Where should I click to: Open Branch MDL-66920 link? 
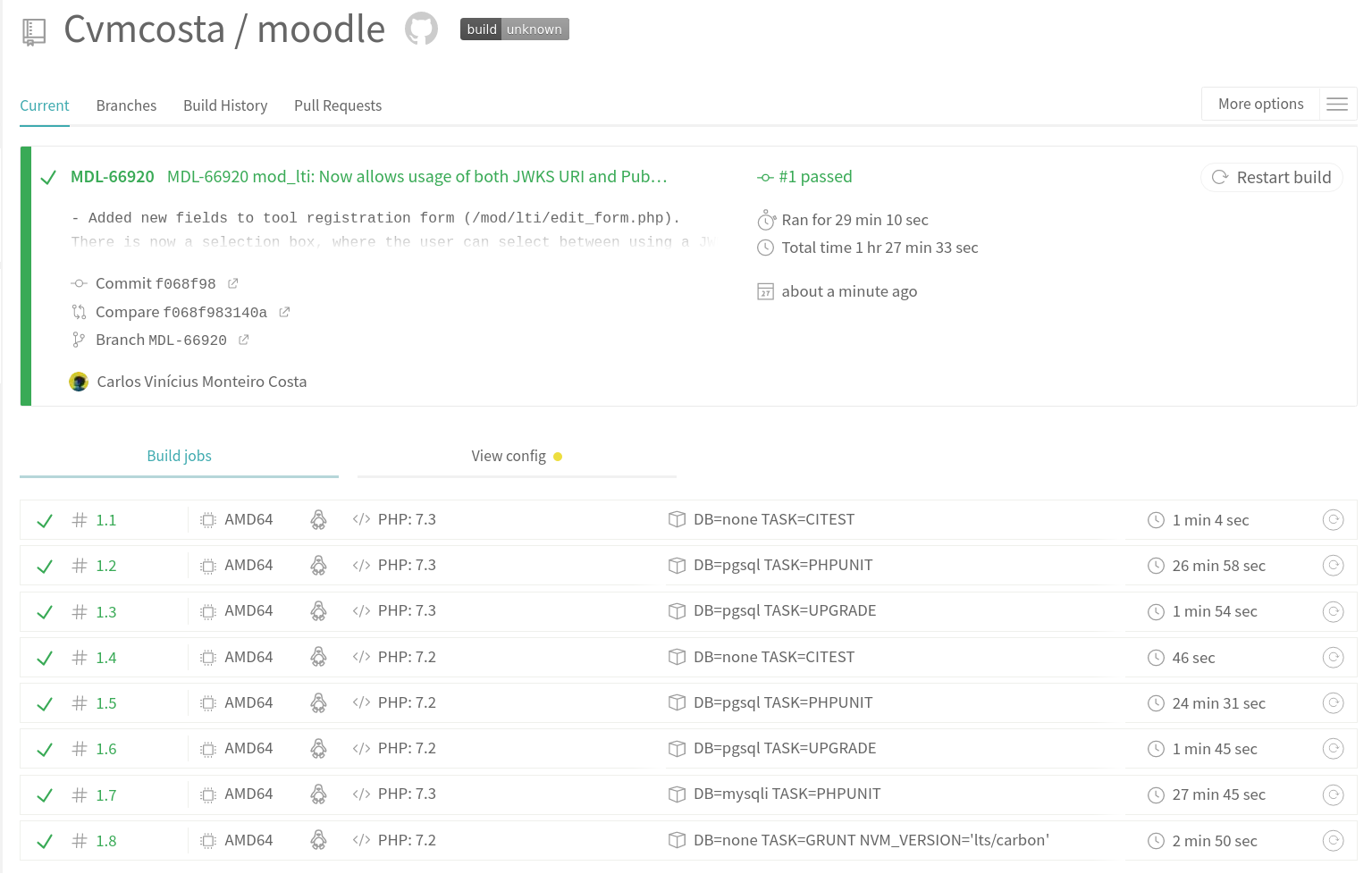pos(161,340)
